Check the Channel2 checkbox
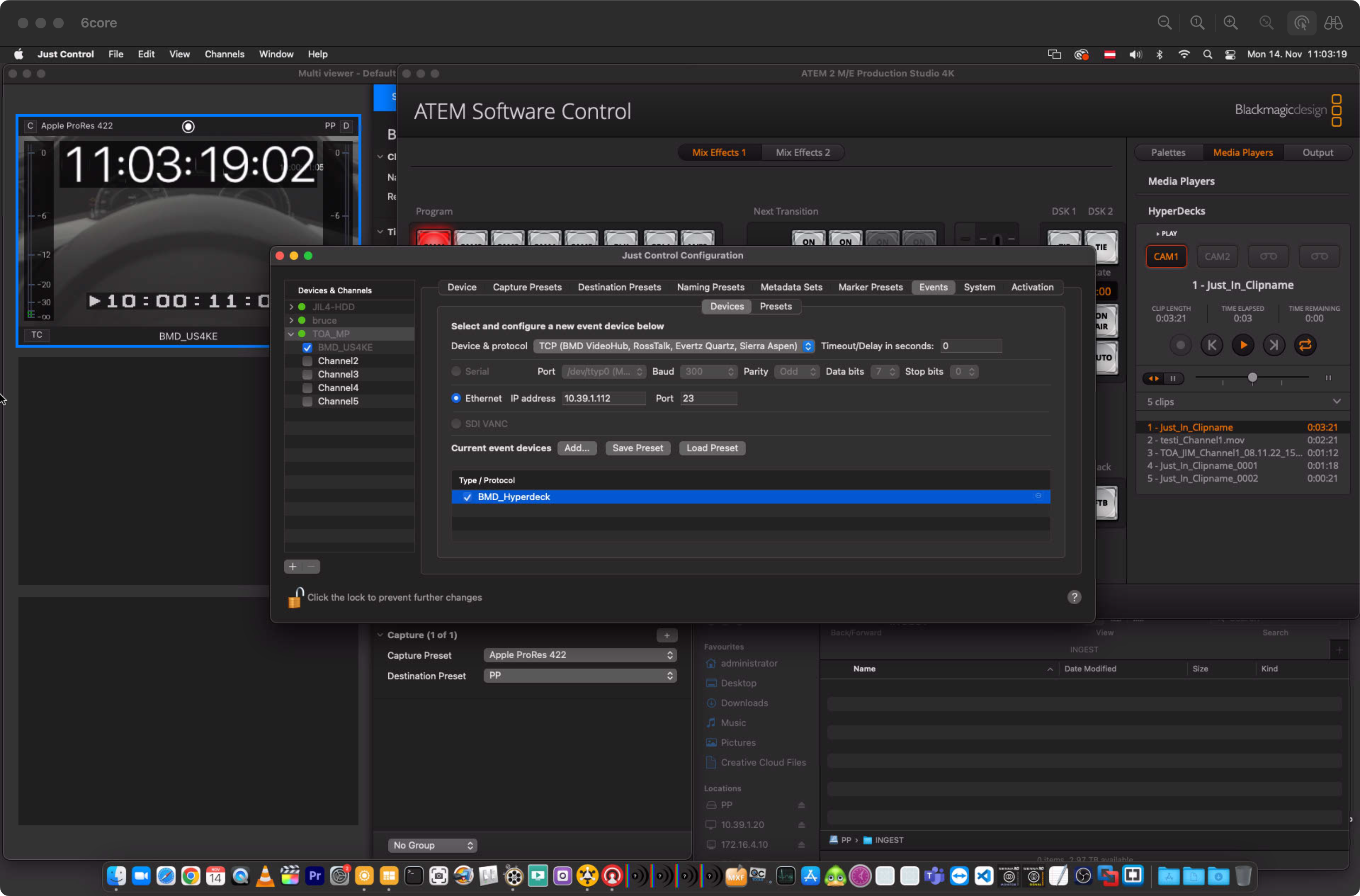The image size is (1360, 896). click(x=307, y=361)
